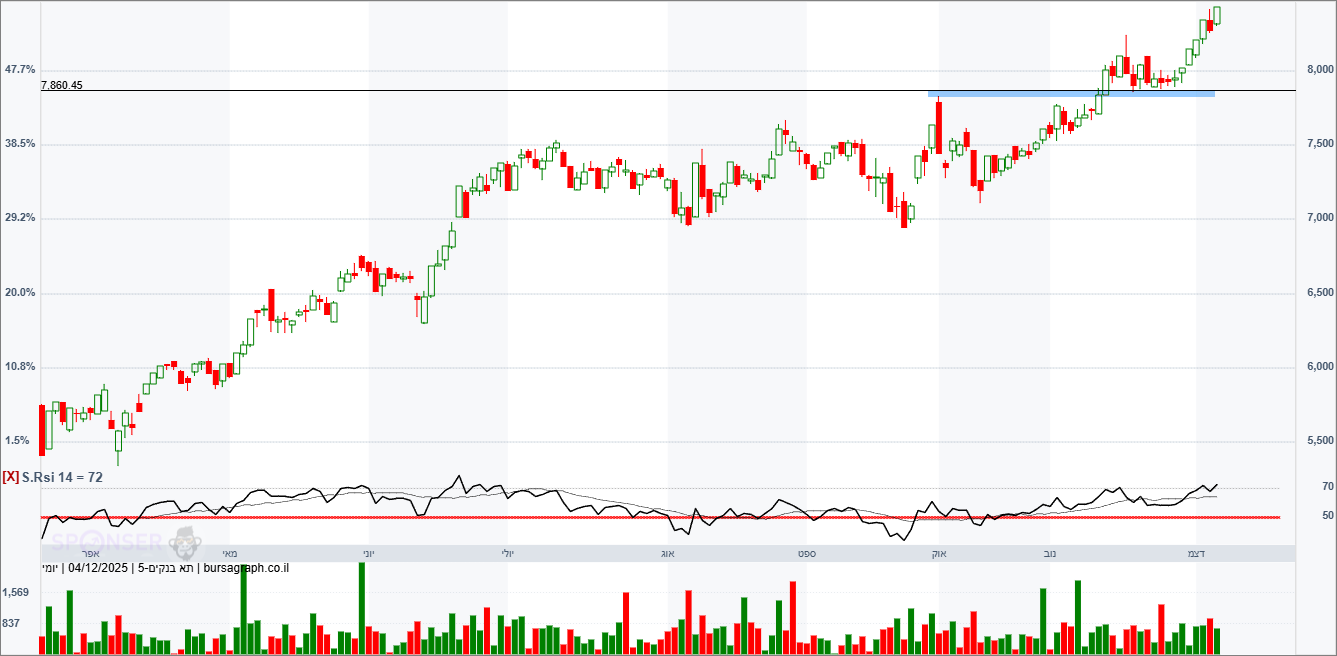1337x656 pixels.
Task: Click the 10.8% percentage axis label
Action: [20, 367]
